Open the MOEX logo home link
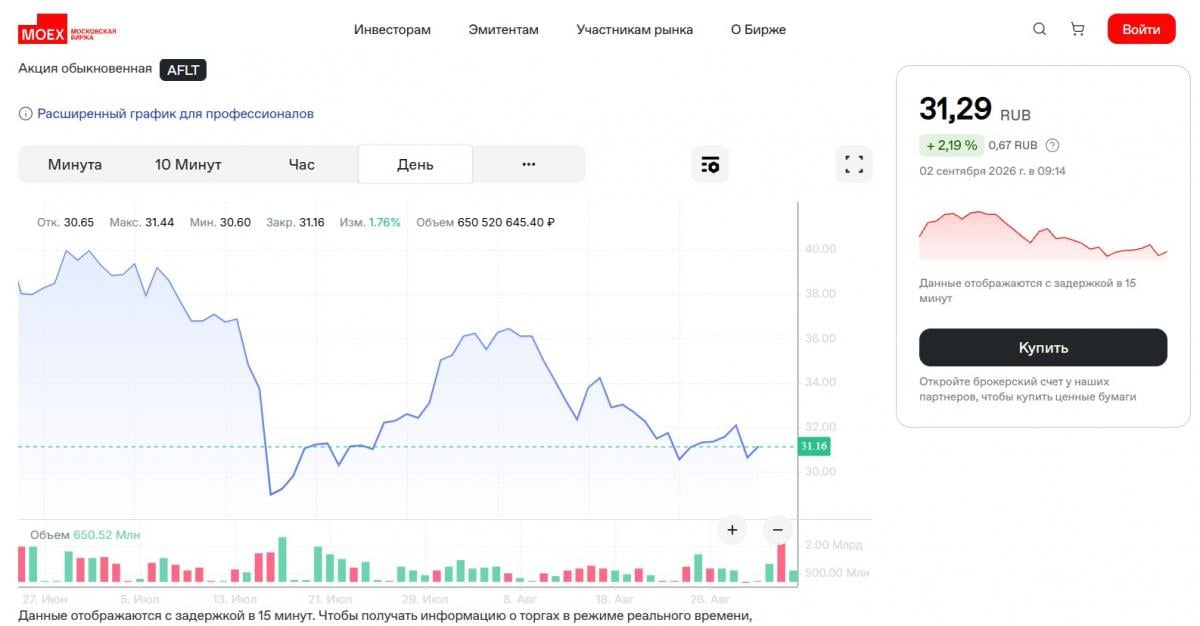 [67, 30]
